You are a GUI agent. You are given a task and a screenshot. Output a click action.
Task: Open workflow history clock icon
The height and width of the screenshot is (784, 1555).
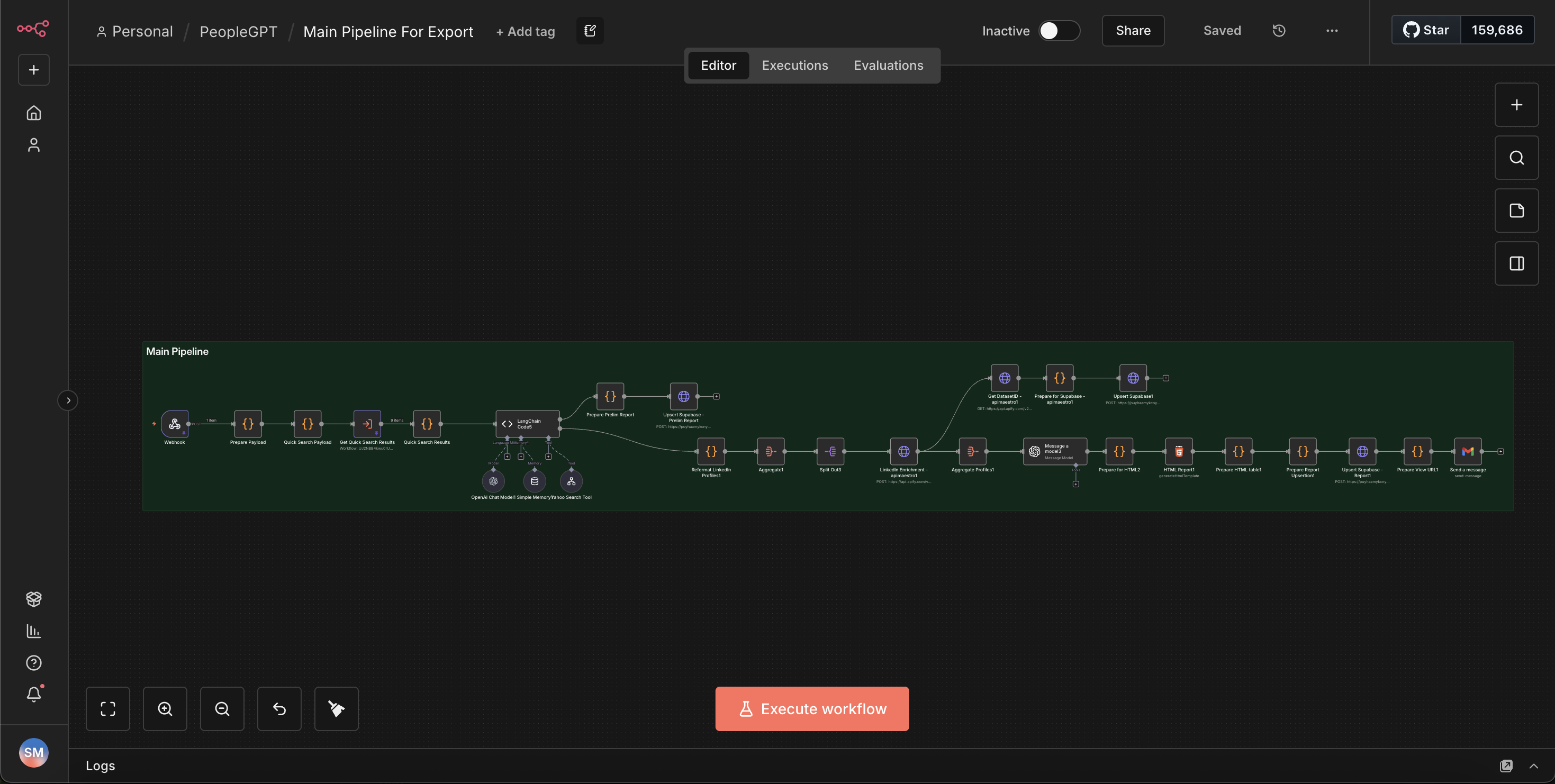(x=1279, y=31)
